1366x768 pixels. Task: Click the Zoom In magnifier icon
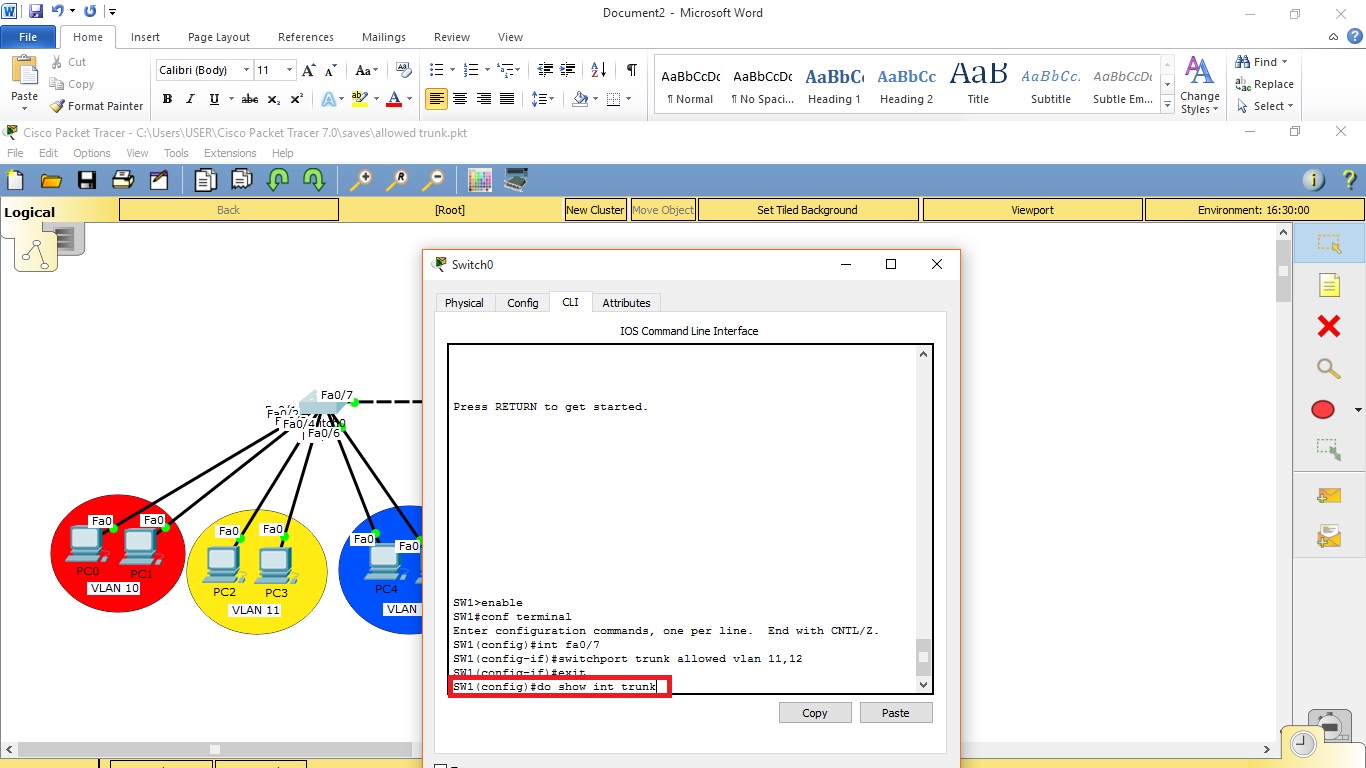coord(361,180)
